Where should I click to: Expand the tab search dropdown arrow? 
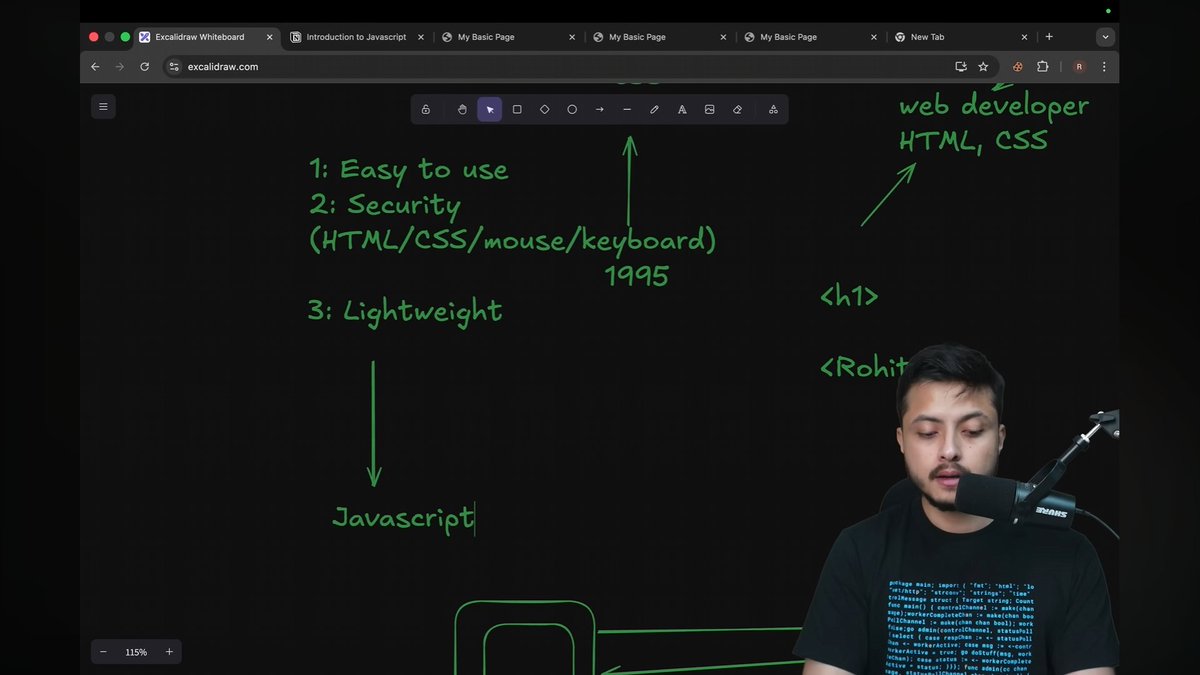[x=1105, y=37]
